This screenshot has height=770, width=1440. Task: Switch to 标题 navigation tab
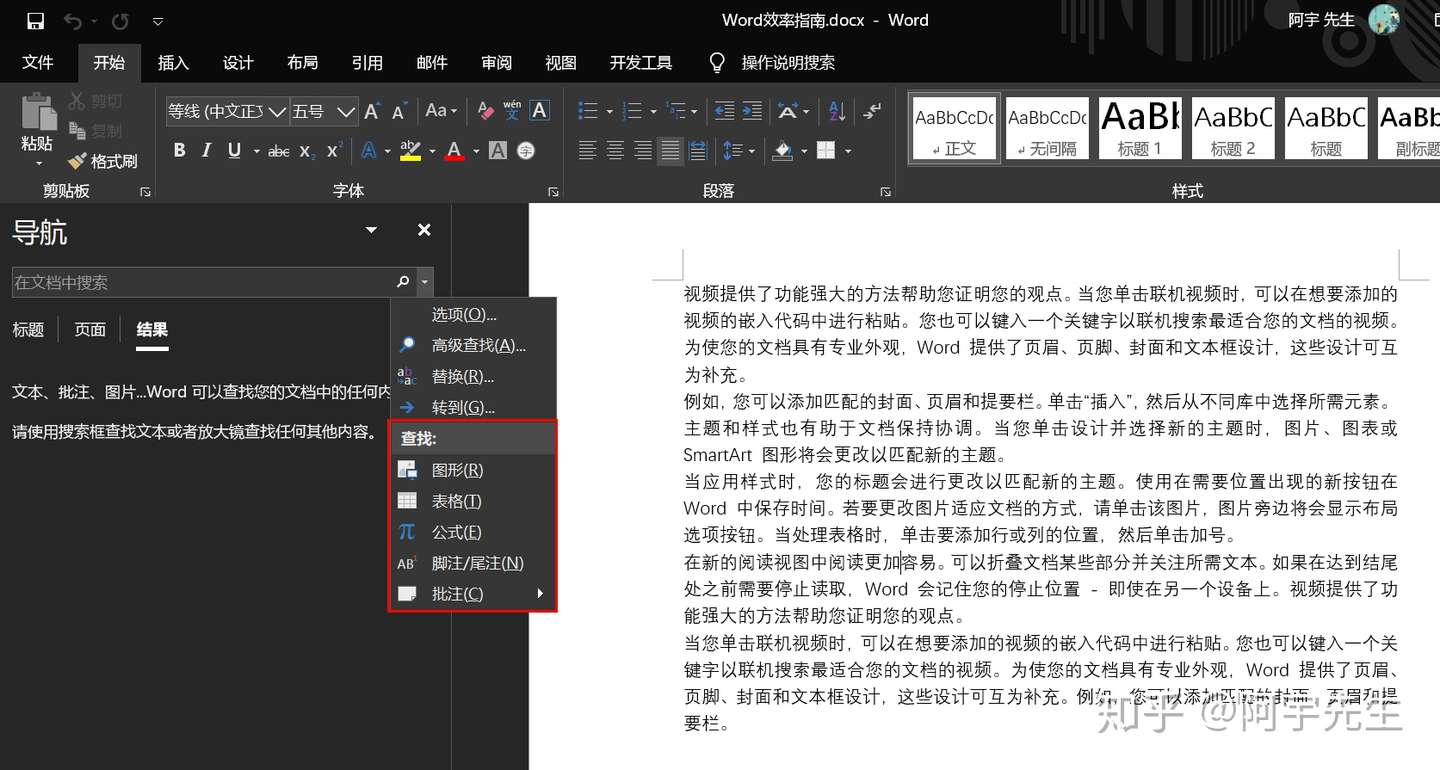tap(28, 329)
